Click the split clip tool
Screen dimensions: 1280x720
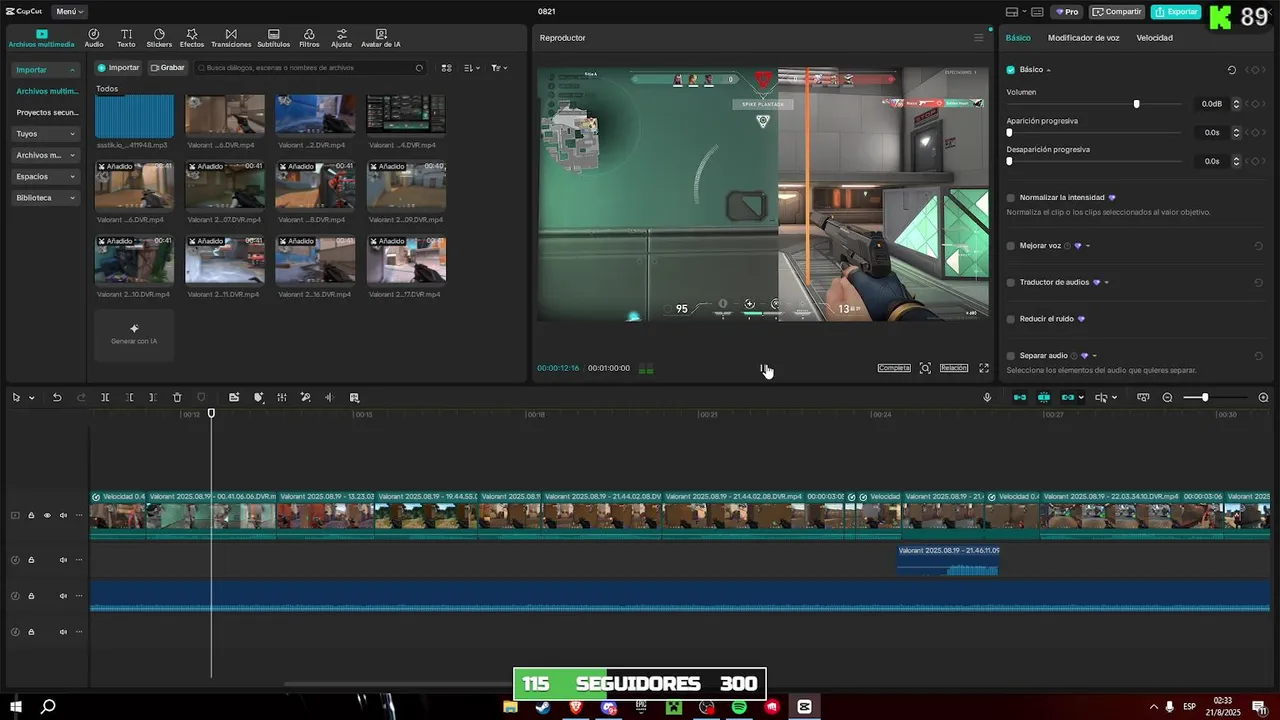105,398
